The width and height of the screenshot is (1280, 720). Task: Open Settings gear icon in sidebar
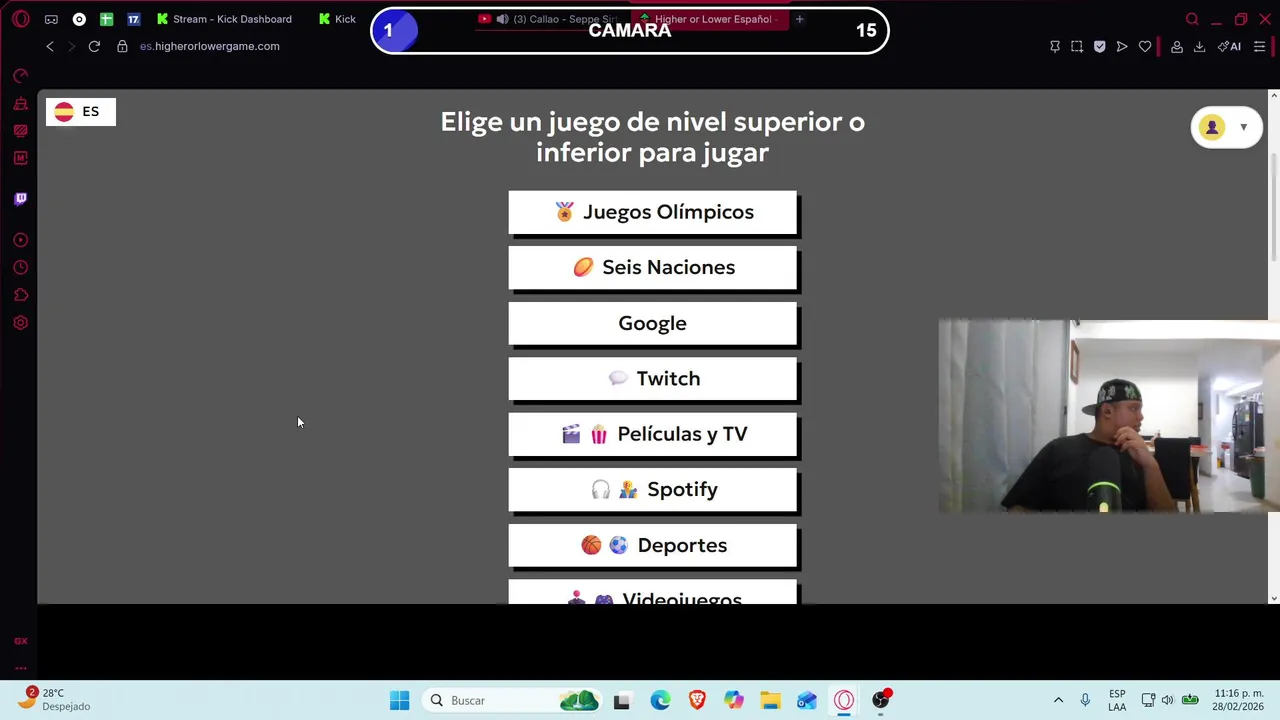pos(20,323)
